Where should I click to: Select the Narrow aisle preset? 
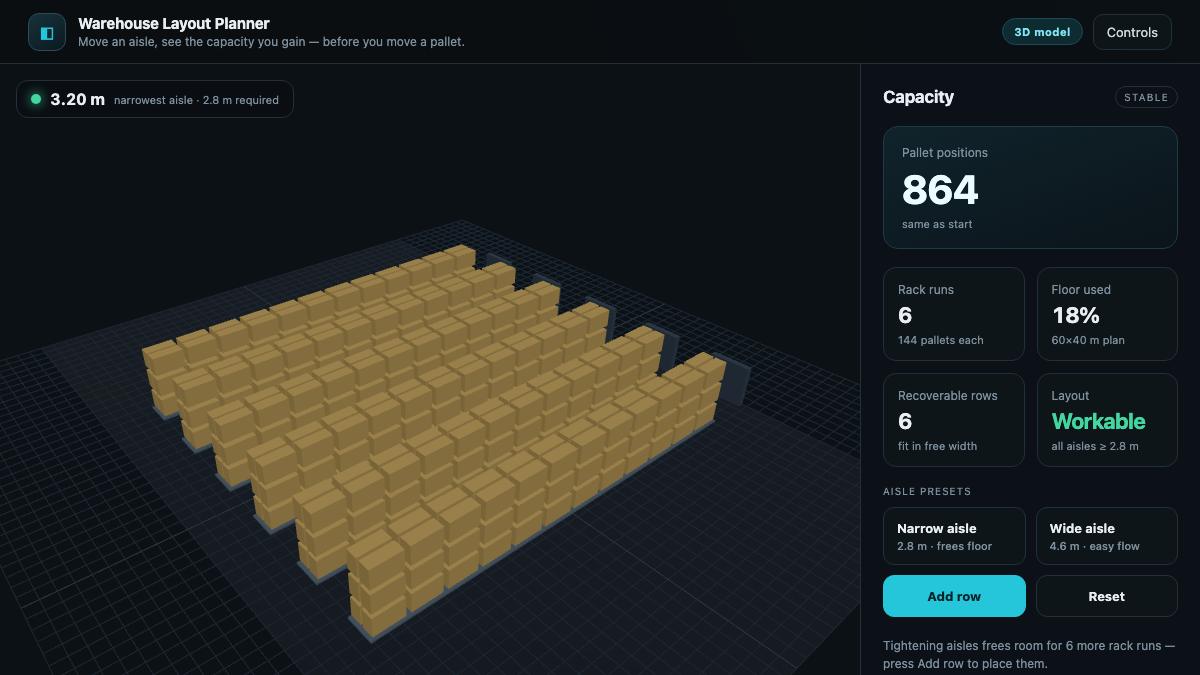954,536
